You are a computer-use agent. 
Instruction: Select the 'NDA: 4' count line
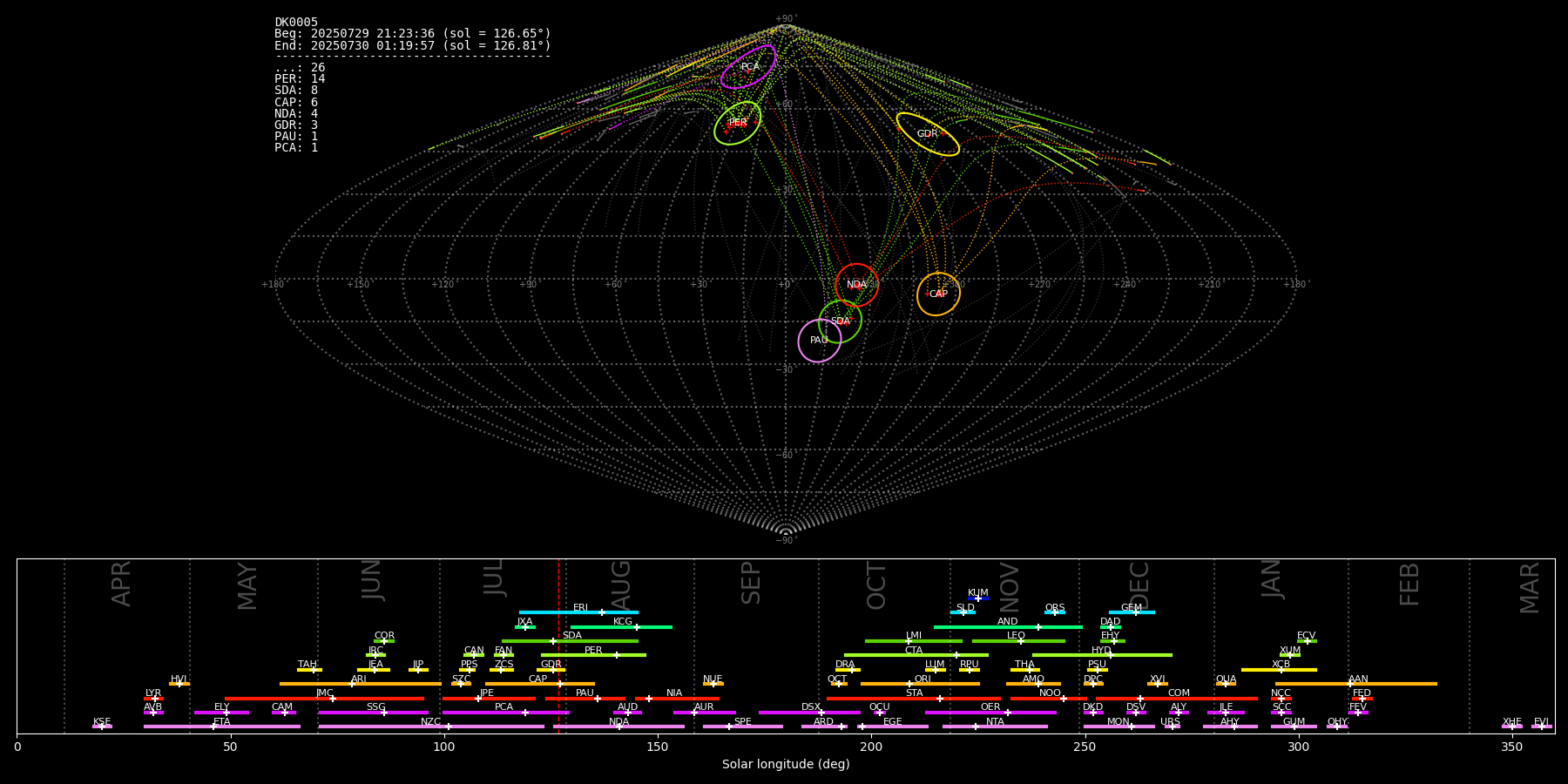click(x=296, y=114)
